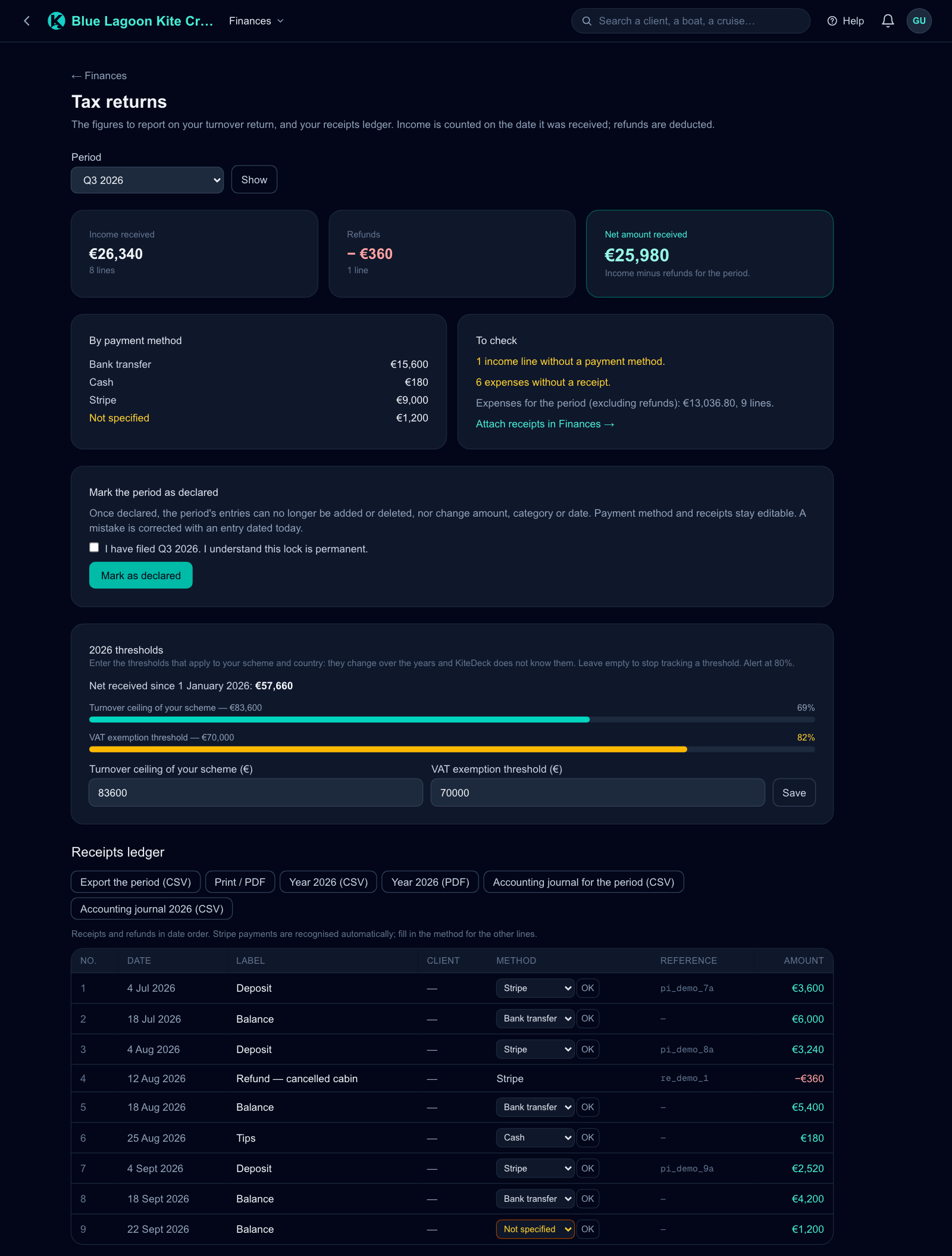Screen dimensions: 952x1256
Task: Click the turnover ceiling input with 83600
Action: [x=256, y=793]
